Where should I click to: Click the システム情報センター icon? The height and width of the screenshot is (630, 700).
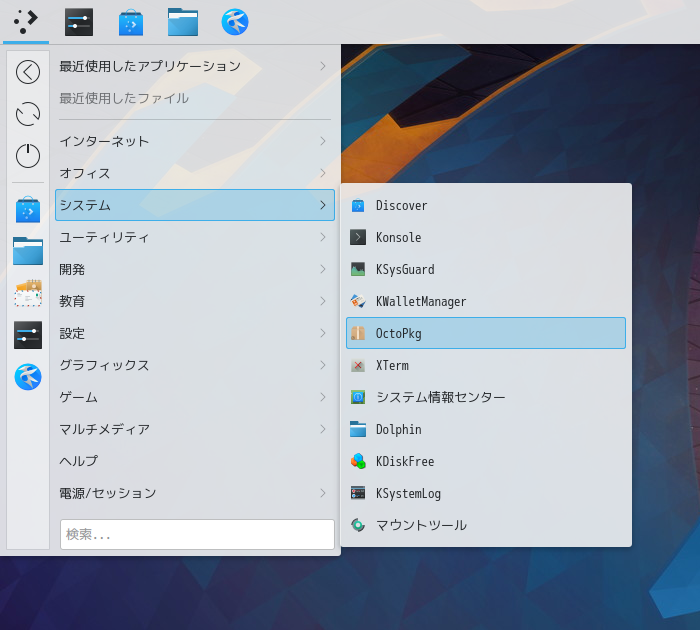click(x=358, y=397)
